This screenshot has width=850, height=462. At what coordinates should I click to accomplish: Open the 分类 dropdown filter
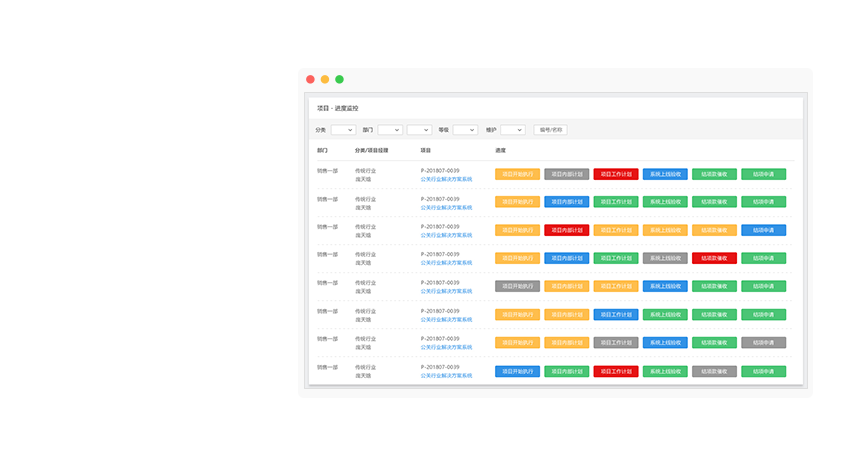(343, 130)
